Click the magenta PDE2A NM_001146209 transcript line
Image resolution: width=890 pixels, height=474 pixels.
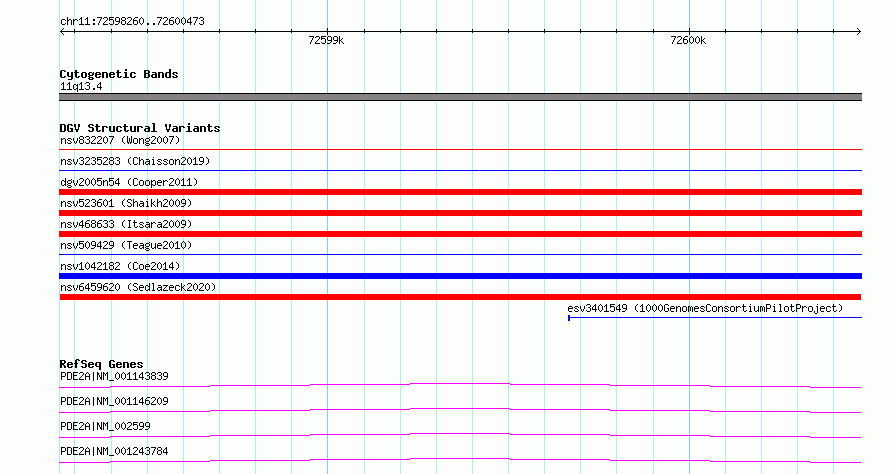tap(460, 410)
